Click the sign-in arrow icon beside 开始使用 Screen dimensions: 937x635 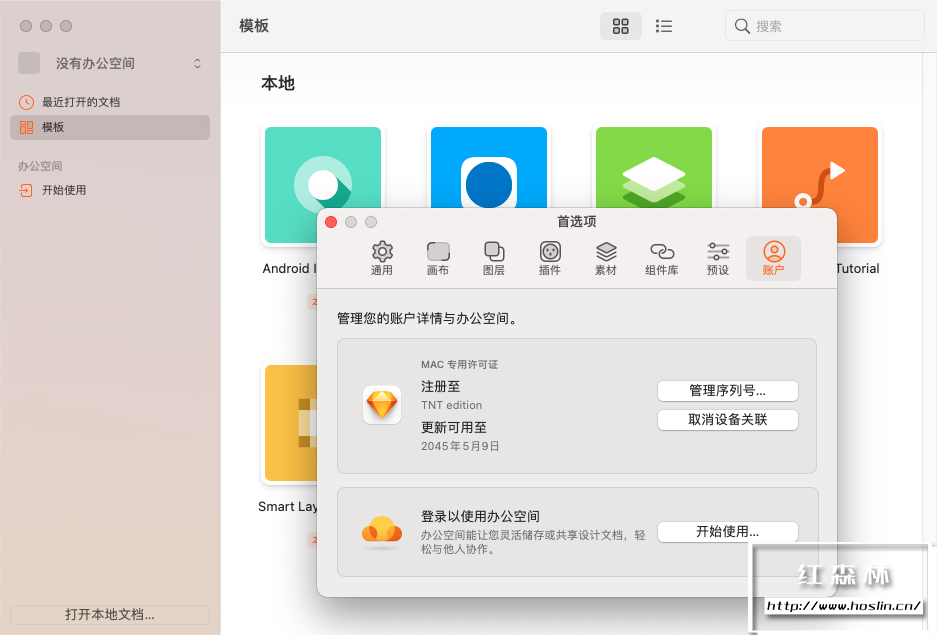pos(26,190)
